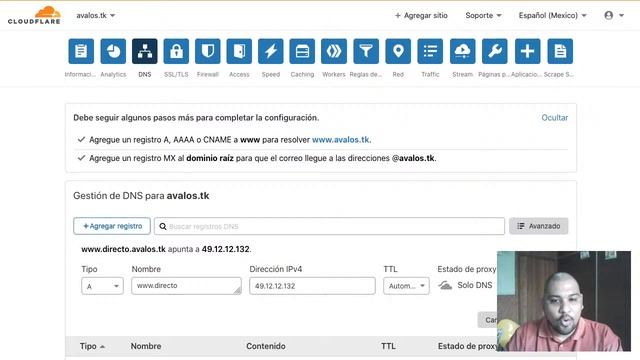Open the Español (Mexico) language dropdown

coord(552,16)
